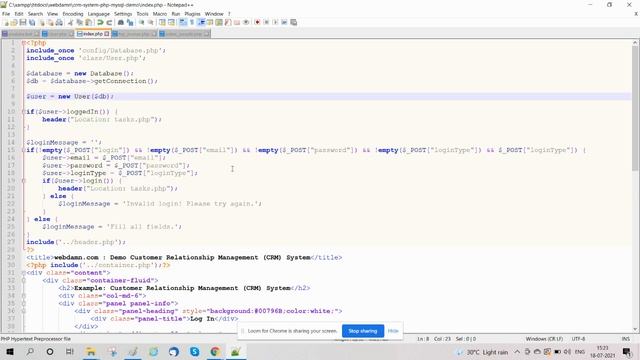The width and height of the screenshot is (640, 360).
Task: Save the recorded macro icon
Action: [293, 22]
